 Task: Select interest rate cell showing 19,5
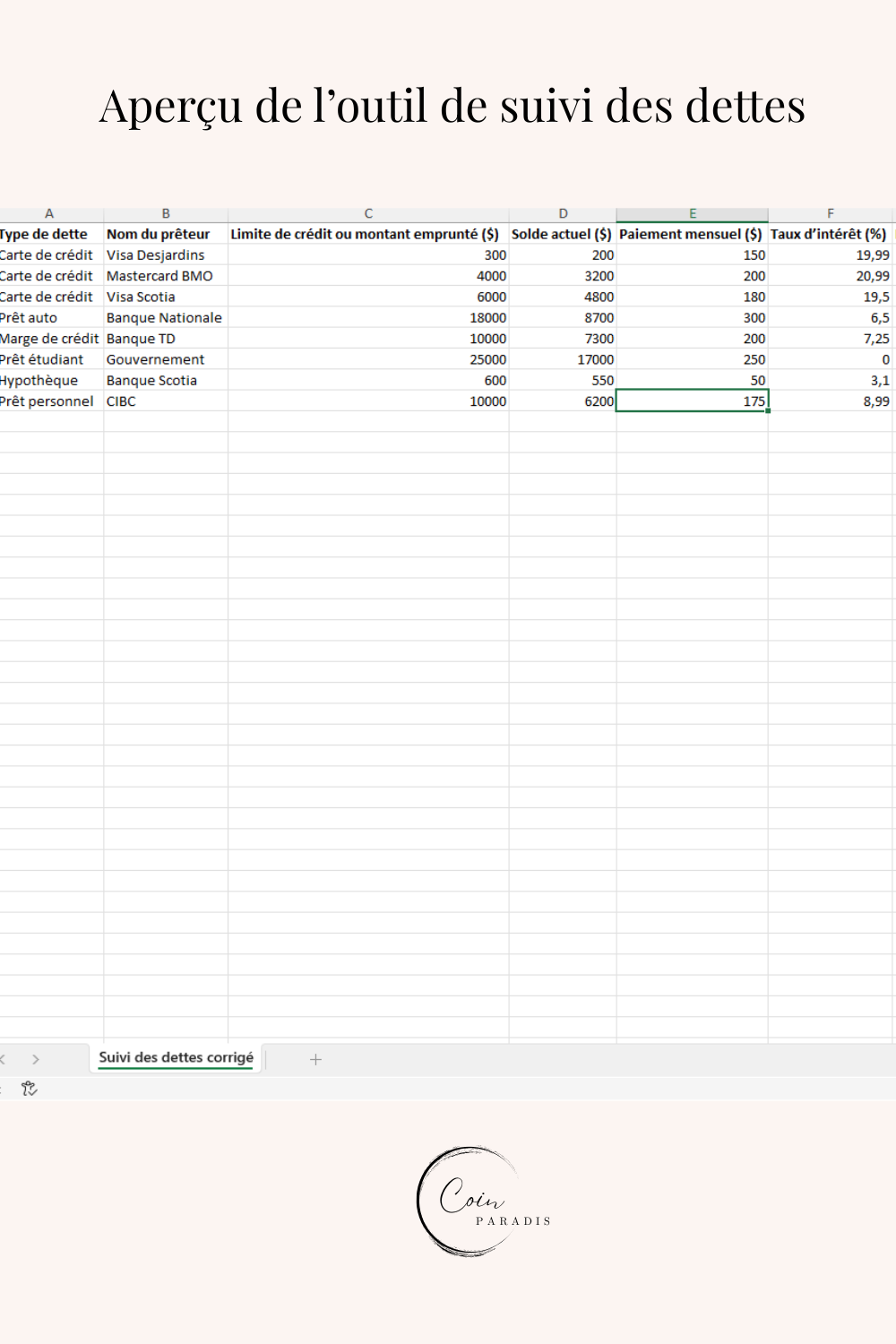[x=831, y=297]
